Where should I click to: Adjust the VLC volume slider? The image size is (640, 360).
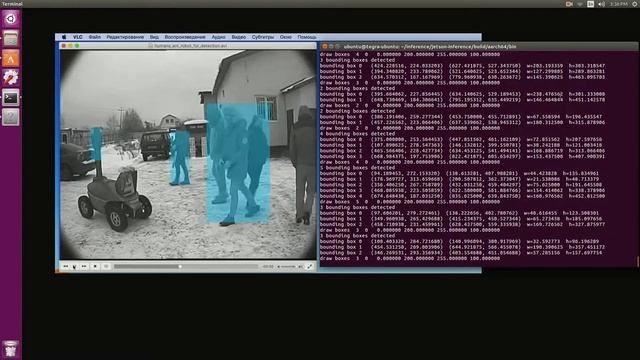288,267
